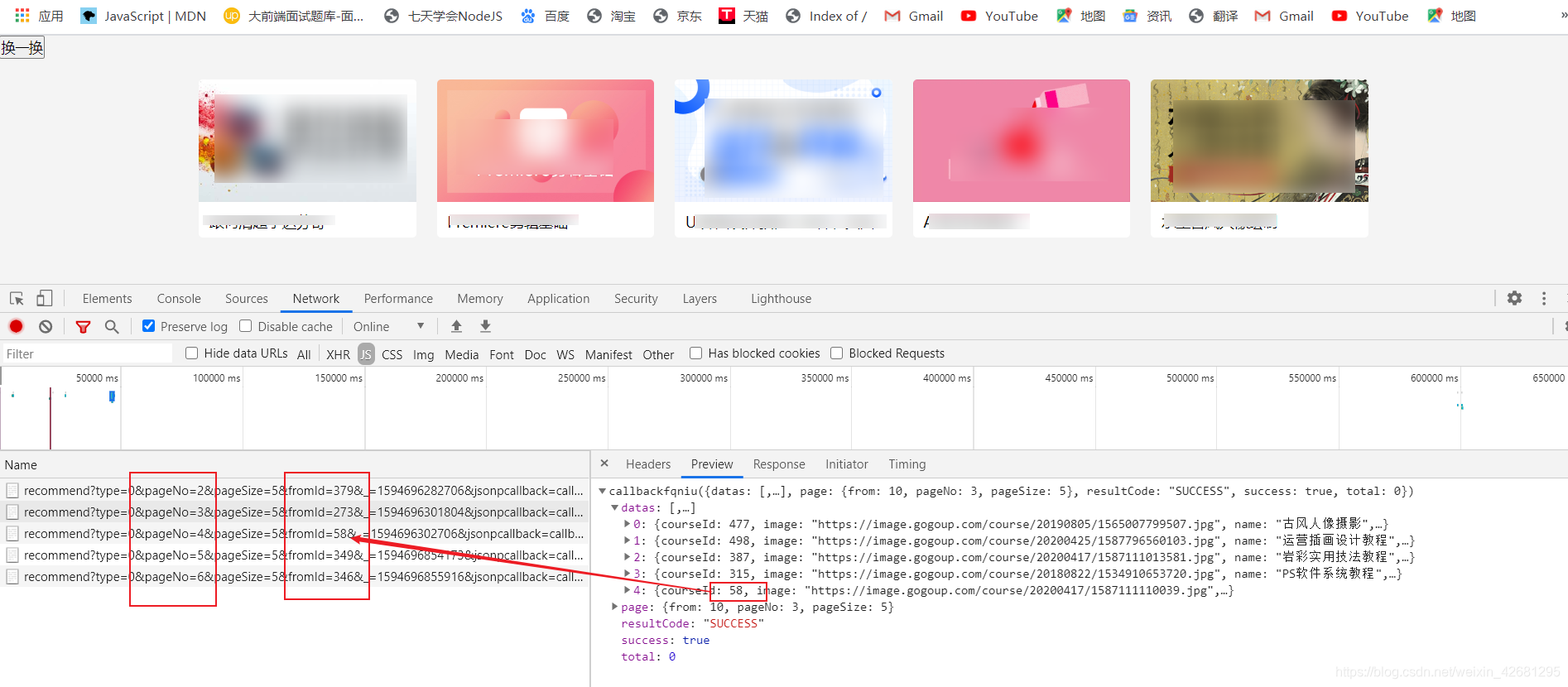Screen dimensions: 1568x687
Task: Open DevTools three-dot customize menu
Action: click(x=1544, y=298)
